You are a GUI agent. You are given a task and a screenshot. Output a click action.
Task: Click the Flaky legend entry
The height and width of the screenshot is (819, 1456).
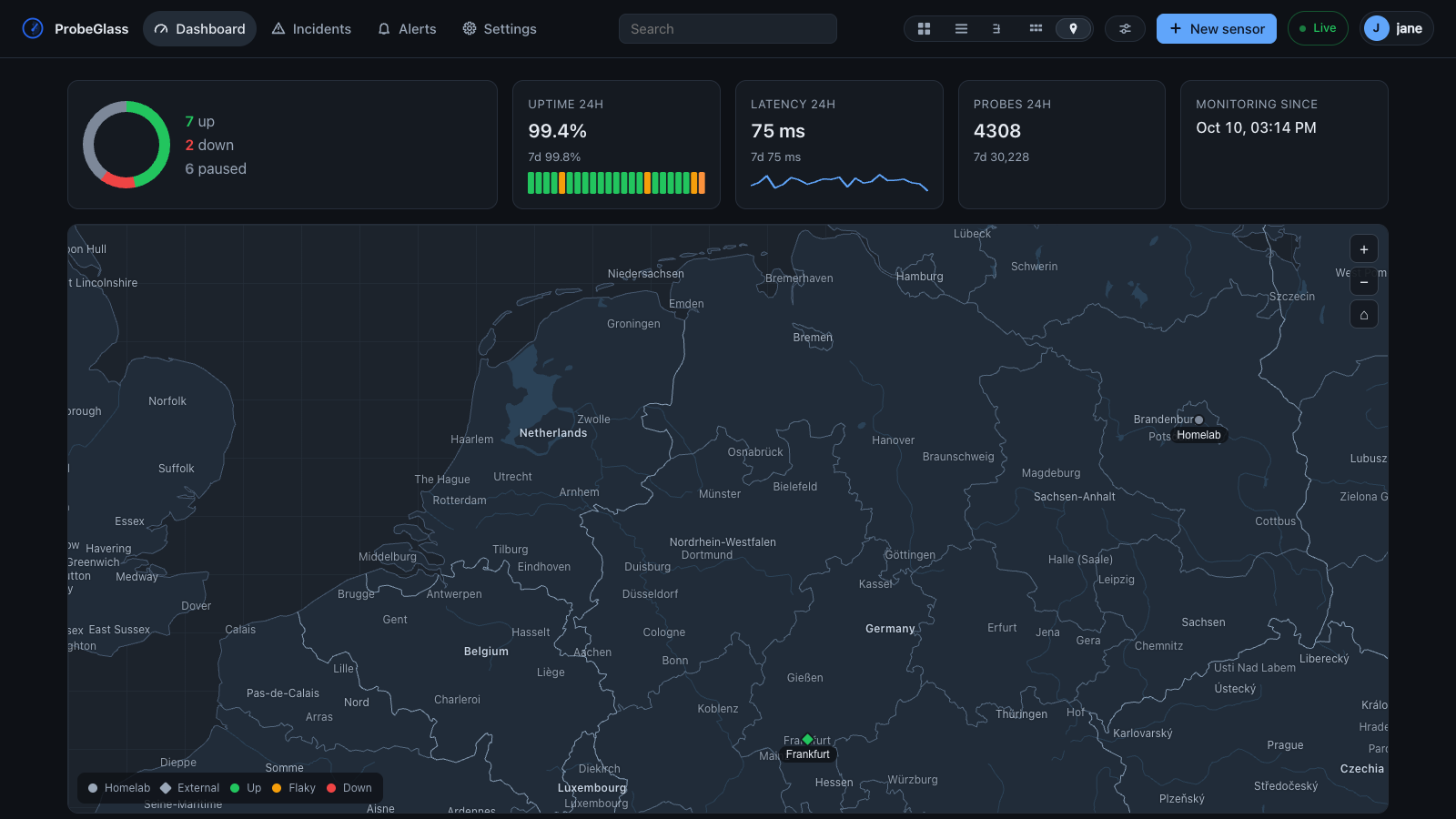(x=294, y=788)
